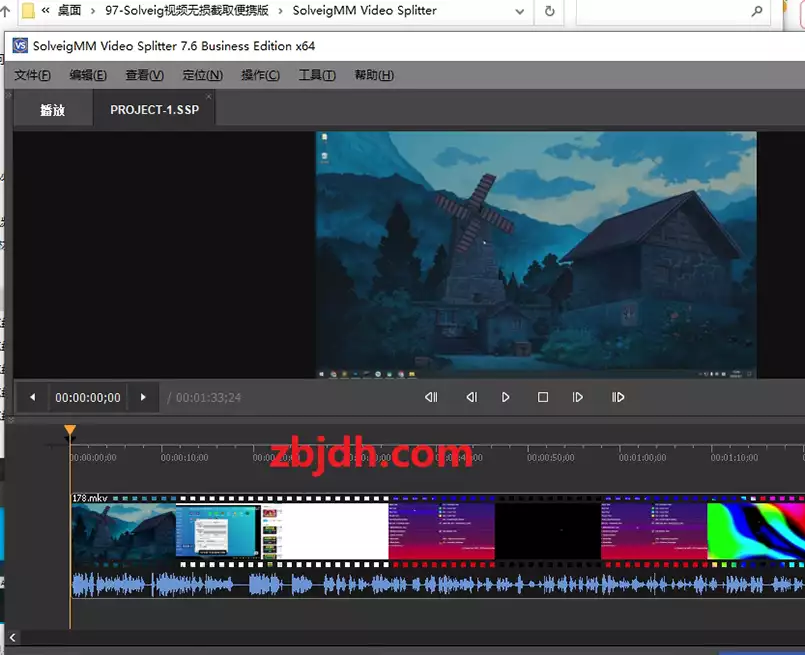
Task: Select the PROJECT-1.SSP tab
Action: [x=155, y=109]
